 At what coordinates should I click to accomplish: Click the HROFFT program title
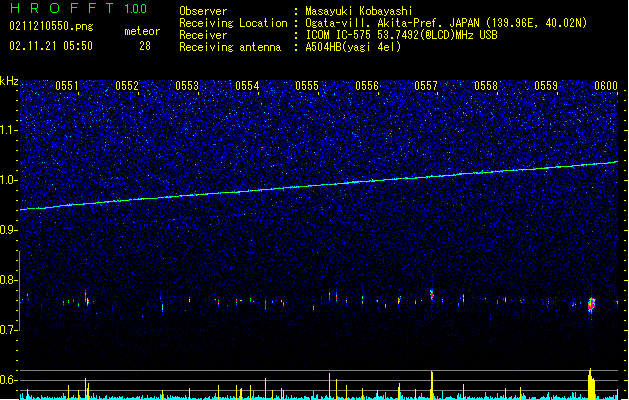coord(62,8)
